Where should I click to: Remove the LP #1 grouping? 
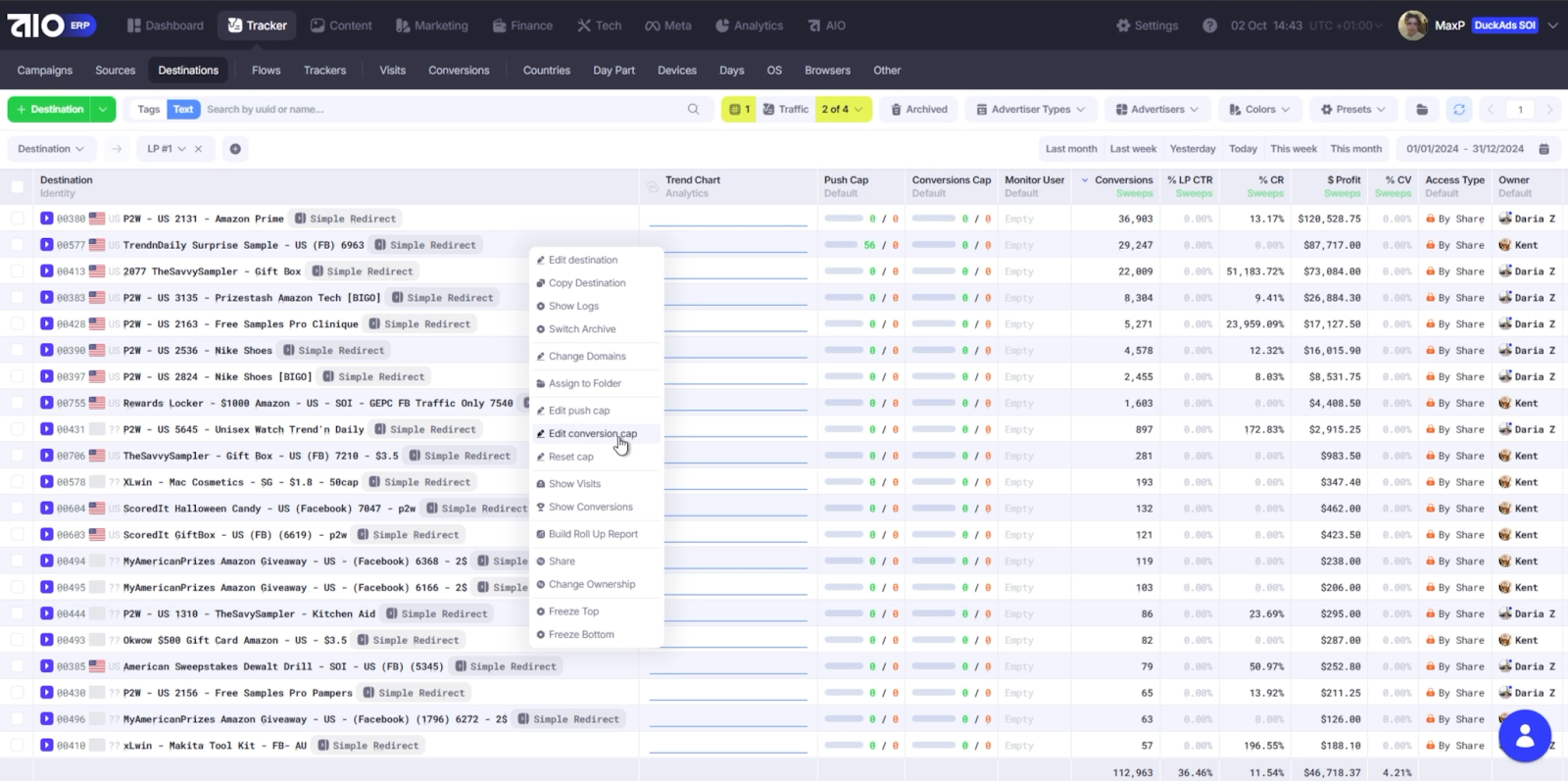198,149
